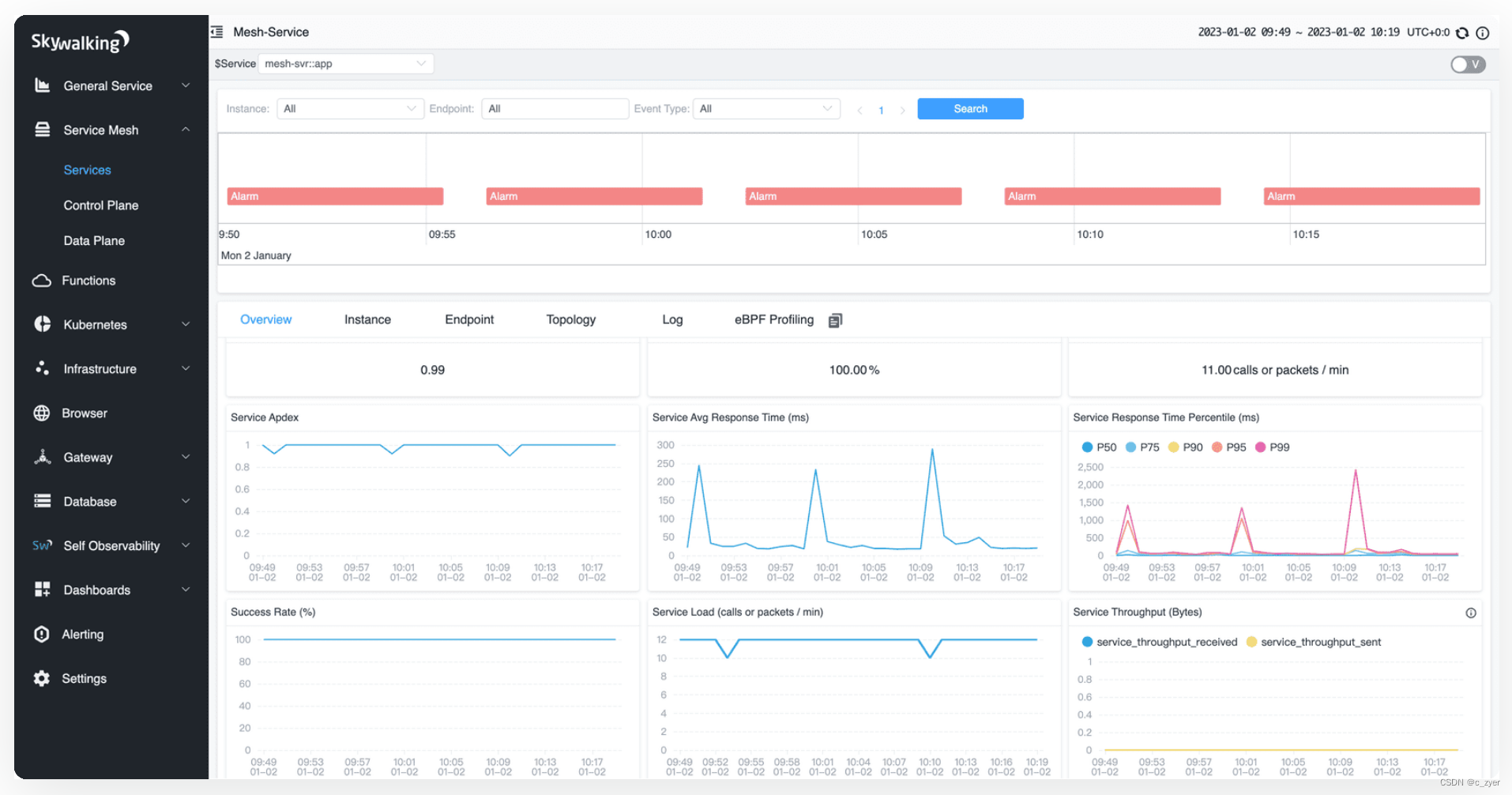The height and width of the screenshot is (795, 1512).
Task: Click the Self Observability Sw icon
Action: [42, 545]
